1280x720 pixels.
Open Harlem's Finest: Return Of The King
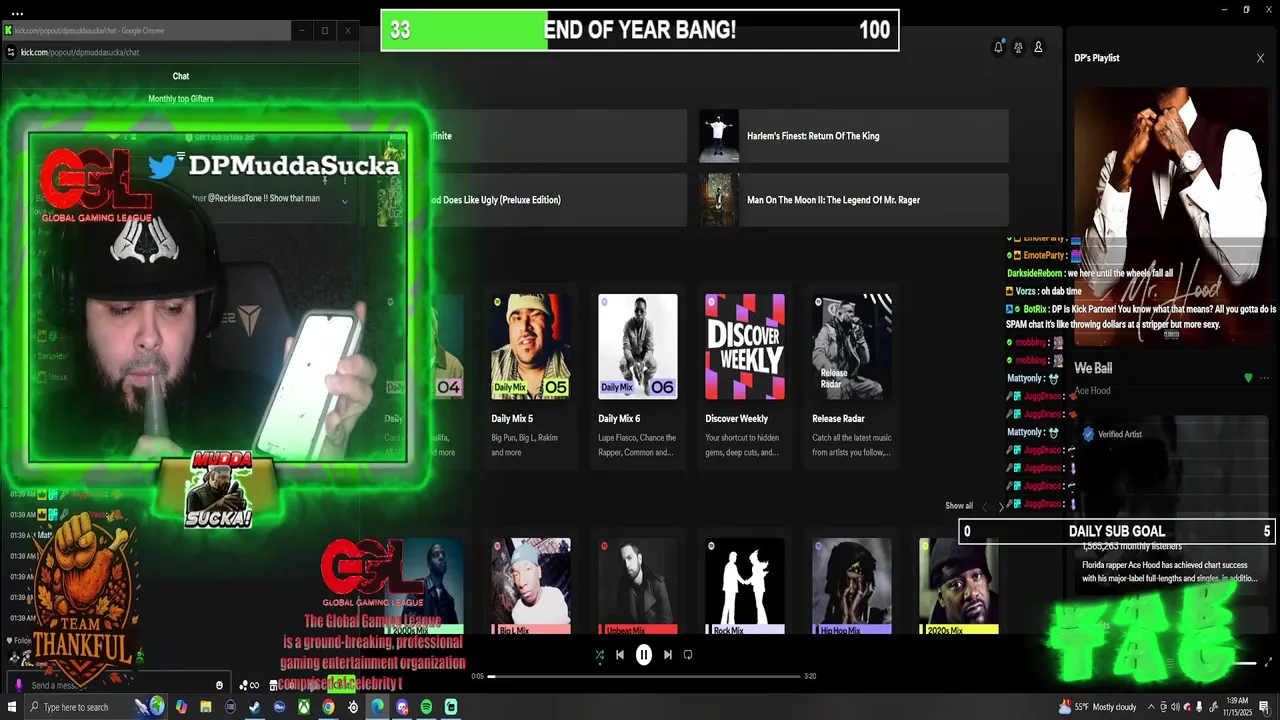point(854,136)
